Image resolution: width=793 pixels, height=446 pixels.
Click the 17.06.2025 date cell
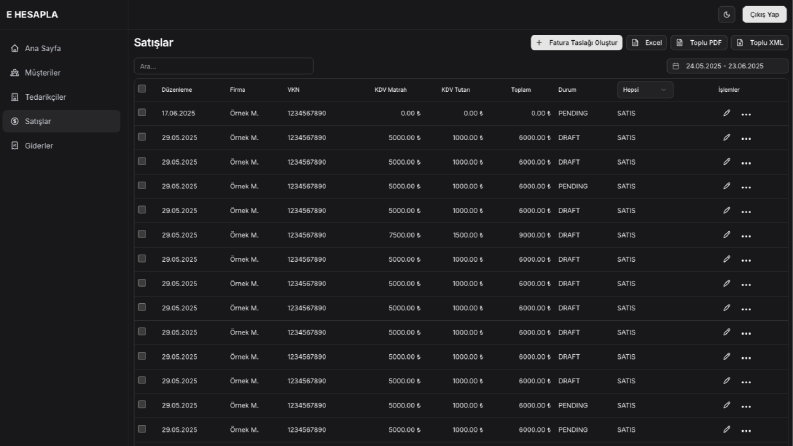click(x=179, y=114)
